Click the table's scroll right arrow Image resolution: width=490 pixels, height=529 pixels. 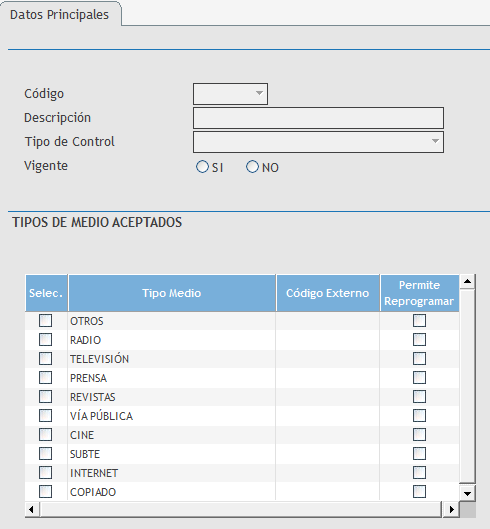[x=451, y=509]
